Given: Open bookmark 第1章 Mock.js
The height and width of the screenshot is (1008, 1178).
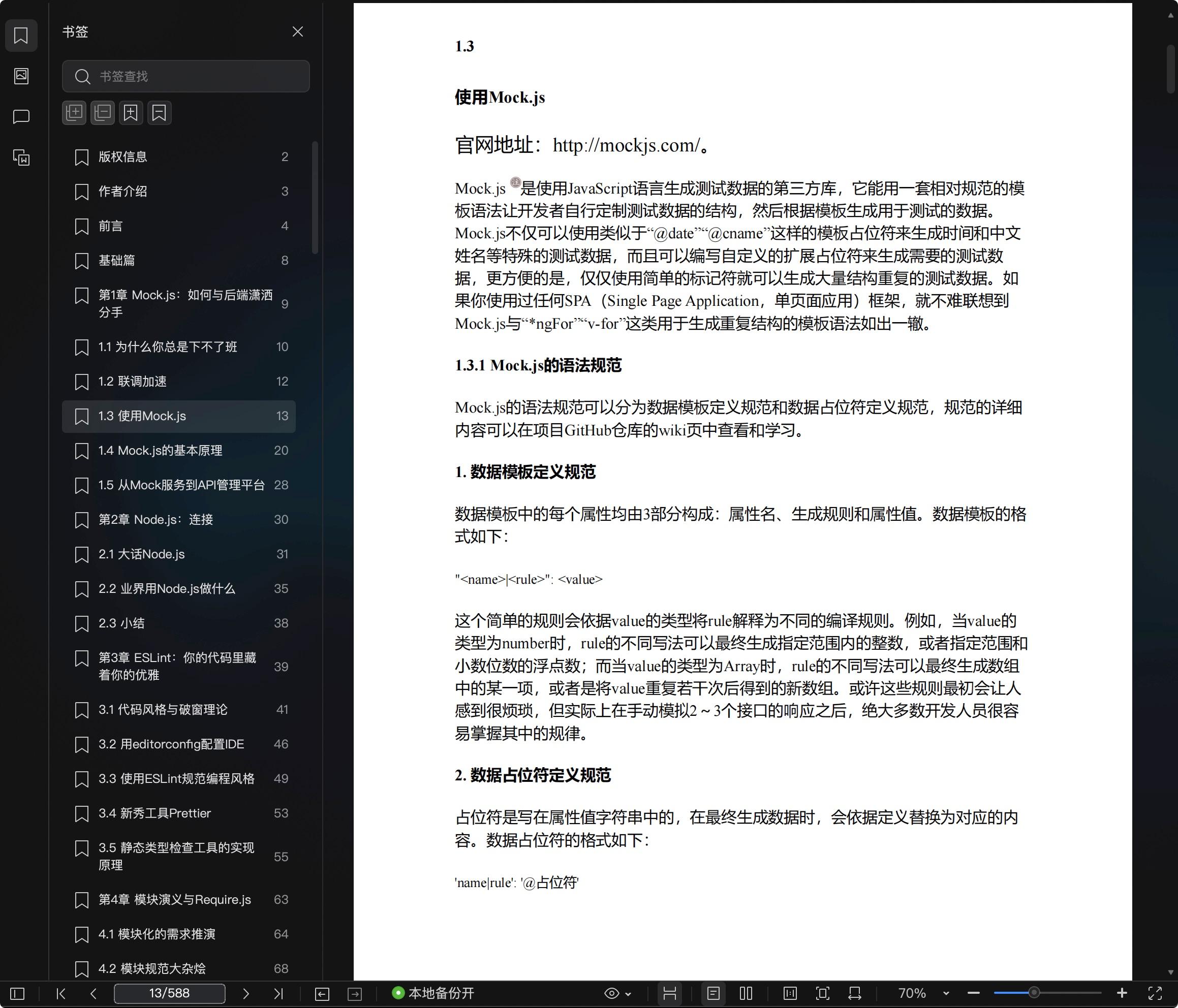Looking at the screenshot, I should click(x=179, y=304).
